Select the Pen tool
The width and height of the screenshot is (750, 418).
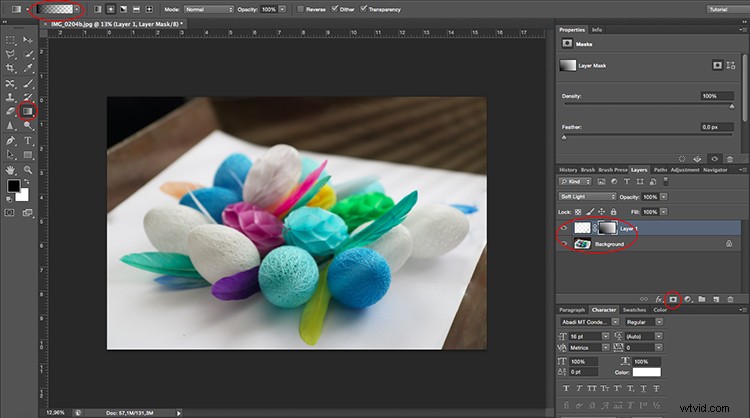(11, 141)
